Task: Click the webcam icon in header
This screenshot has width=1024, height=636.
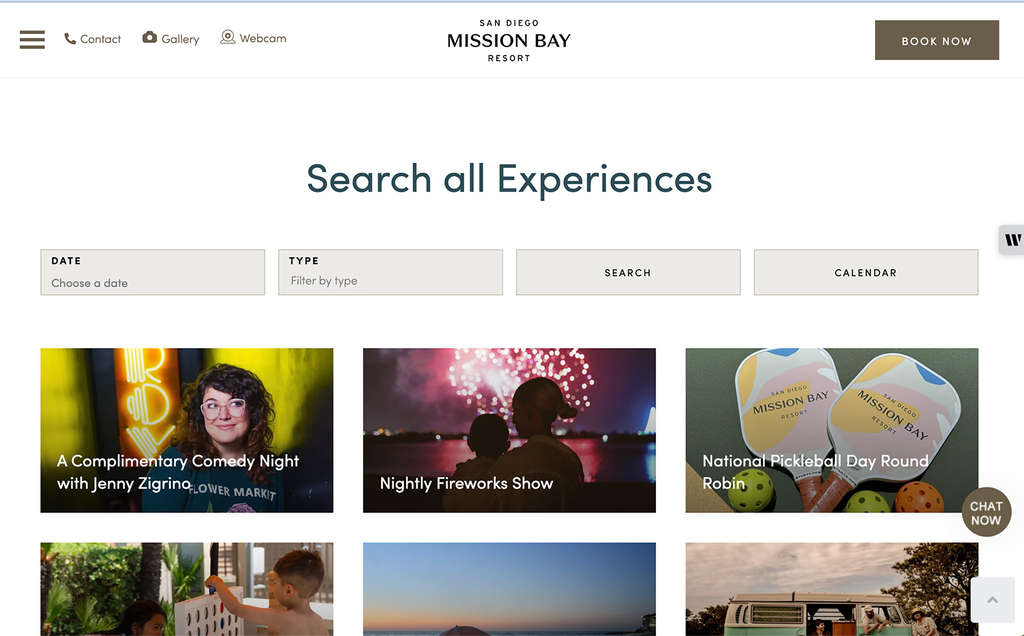Action: tap(227, 37)
